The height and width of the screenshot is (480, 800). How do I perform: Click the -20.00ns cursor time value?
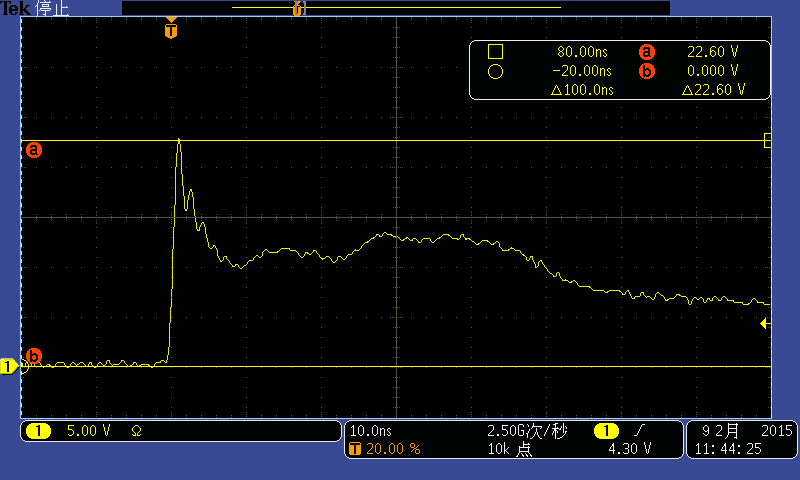[x=582, y=71]
